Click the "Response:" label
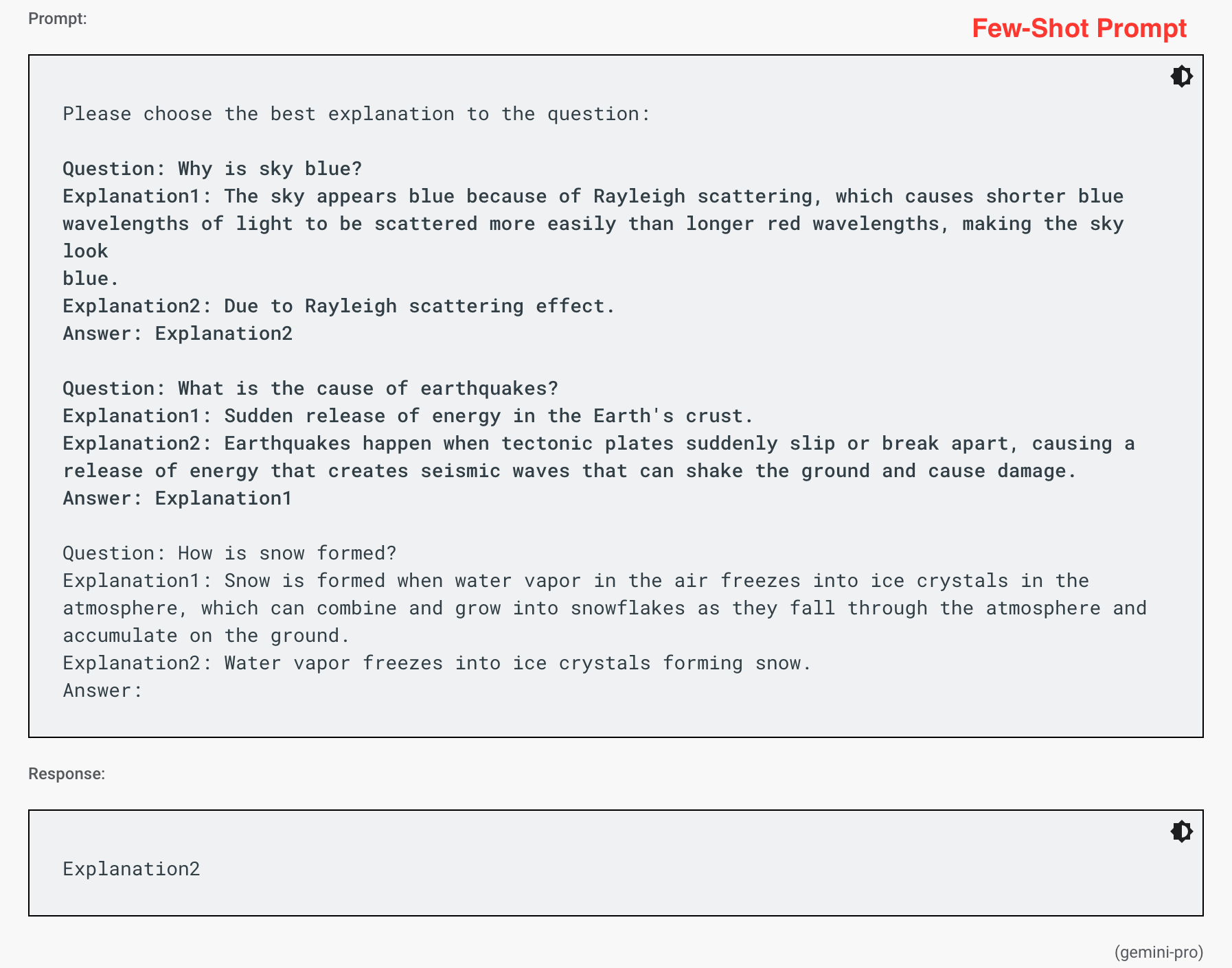Image resolution: width=1232 pixels, height=968 pixels. (67, 774)
